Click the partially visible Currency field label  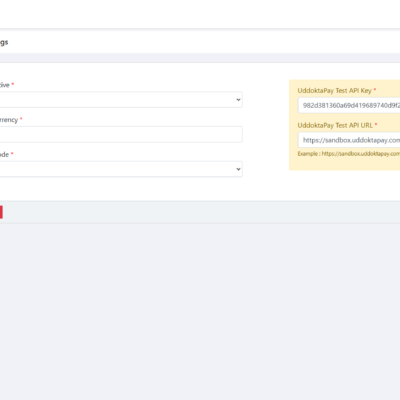coord(9,120)
